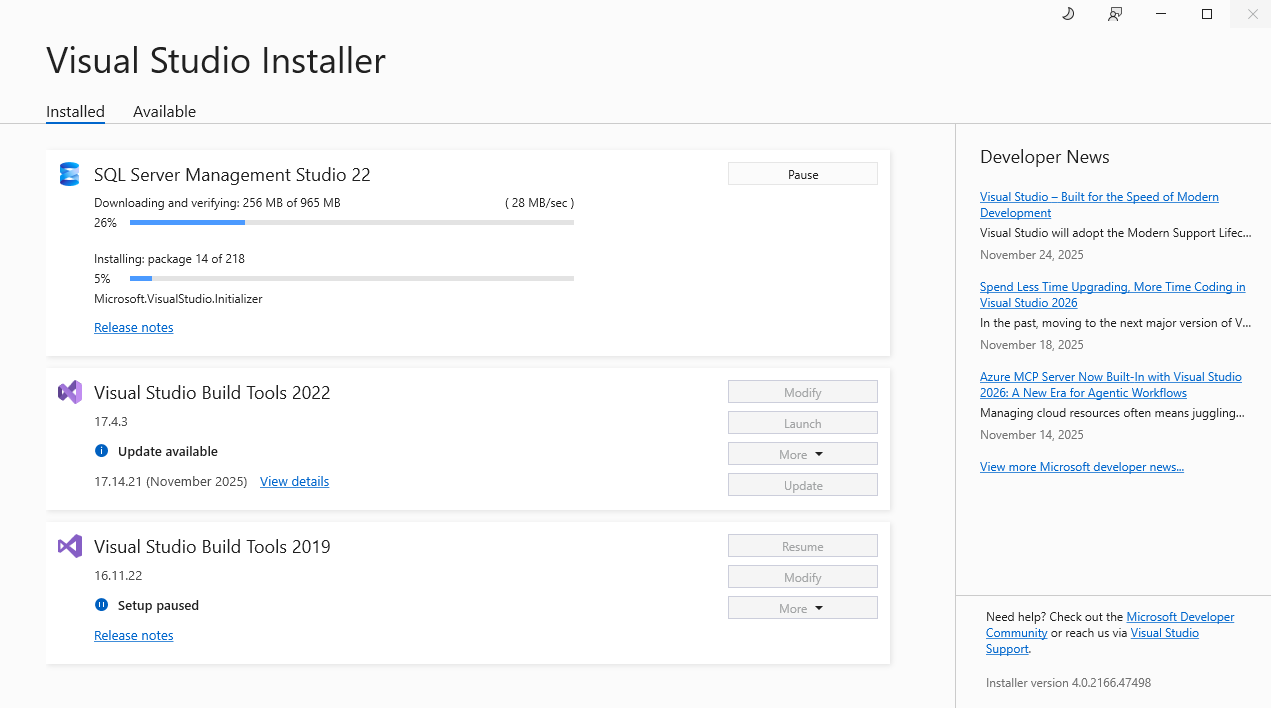Image resolution: width=1271 pixels, height=708 pixels.
Task: View details of the 17.14.21 update
Action: point(294,481)
